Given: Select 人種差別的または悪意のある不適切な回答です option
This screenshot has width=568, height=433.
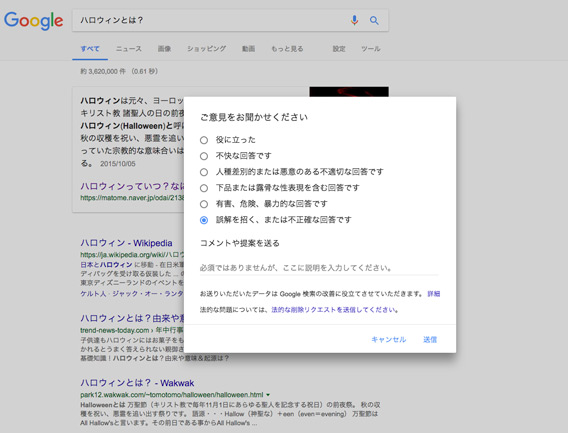Looking at the screenshot, I should pos(204,172).
